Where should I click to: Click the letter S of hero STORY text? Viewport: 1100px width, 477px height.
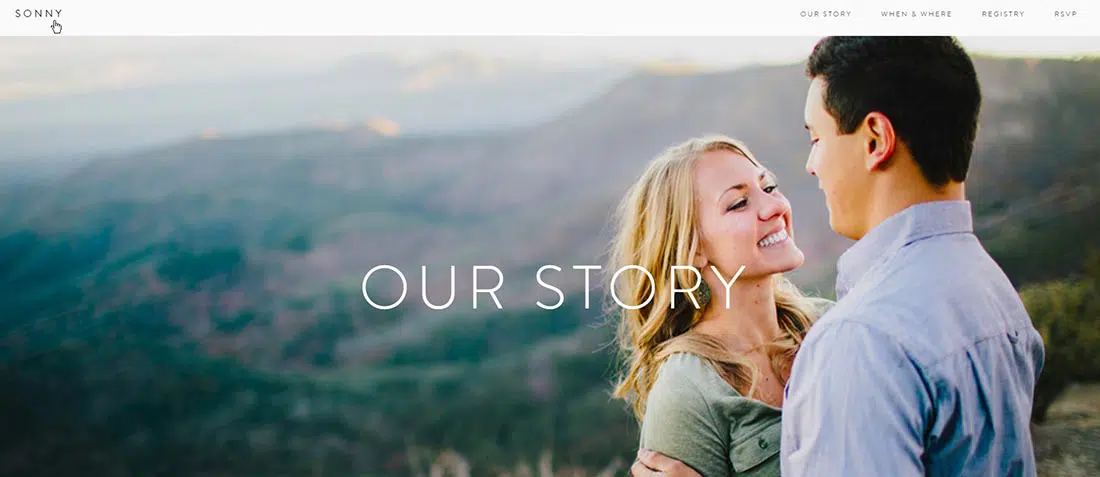550,287
